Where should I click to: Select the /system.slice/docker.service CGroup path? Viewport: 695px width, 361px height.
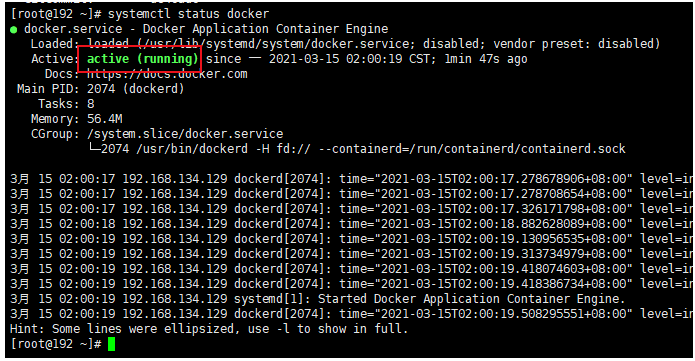[185, 134]
